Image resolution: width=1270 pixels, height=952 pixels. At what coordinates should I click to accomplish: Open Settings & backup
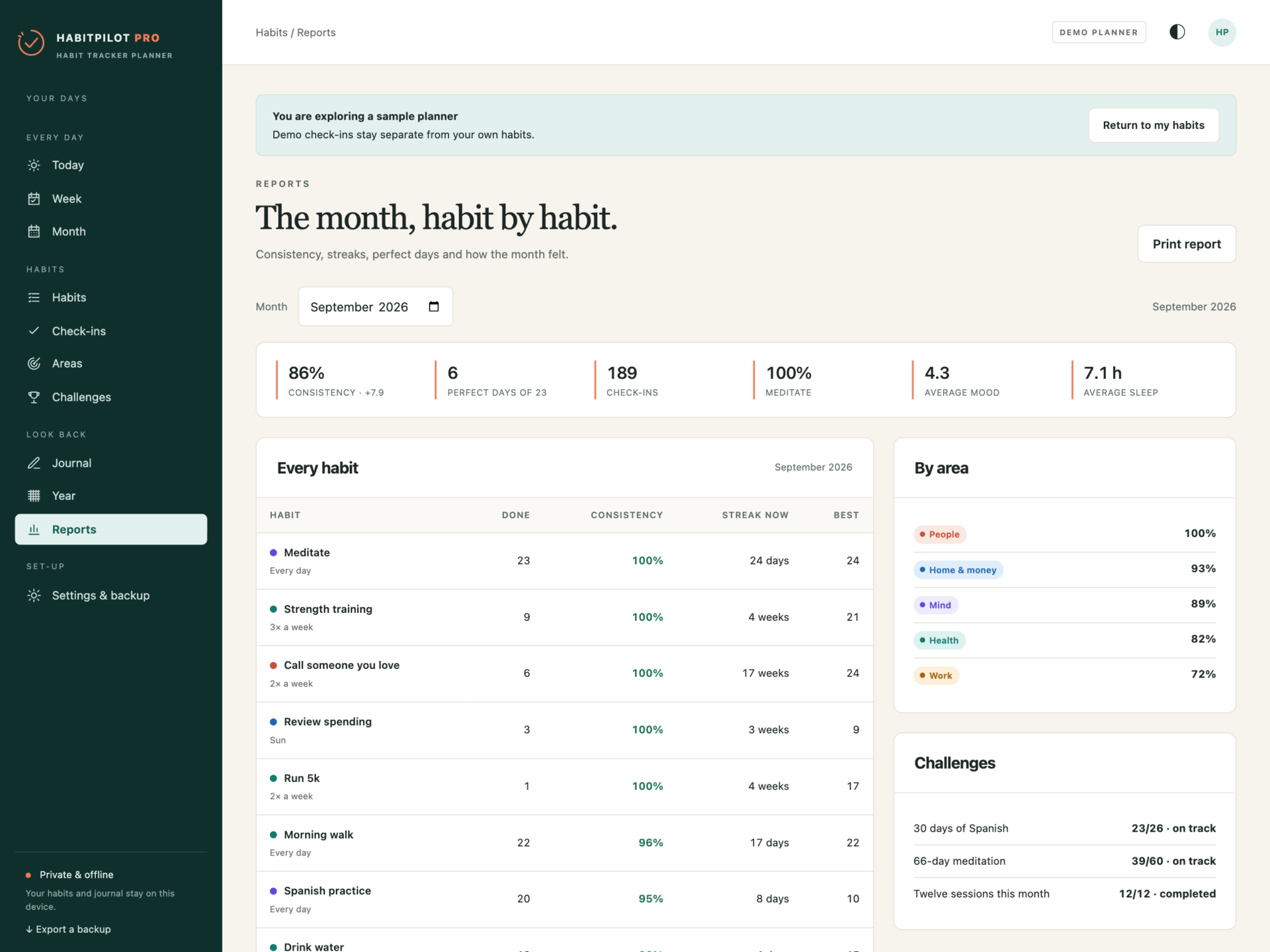tap(111, 596)
